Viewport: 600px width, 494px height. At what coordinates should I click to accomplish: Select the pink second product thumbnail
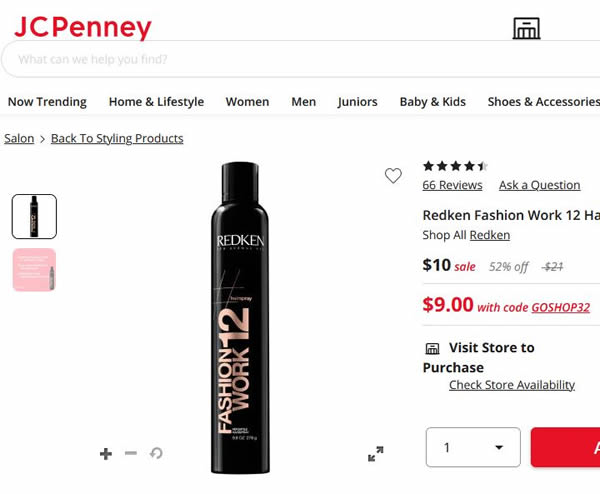click(34, 270)
